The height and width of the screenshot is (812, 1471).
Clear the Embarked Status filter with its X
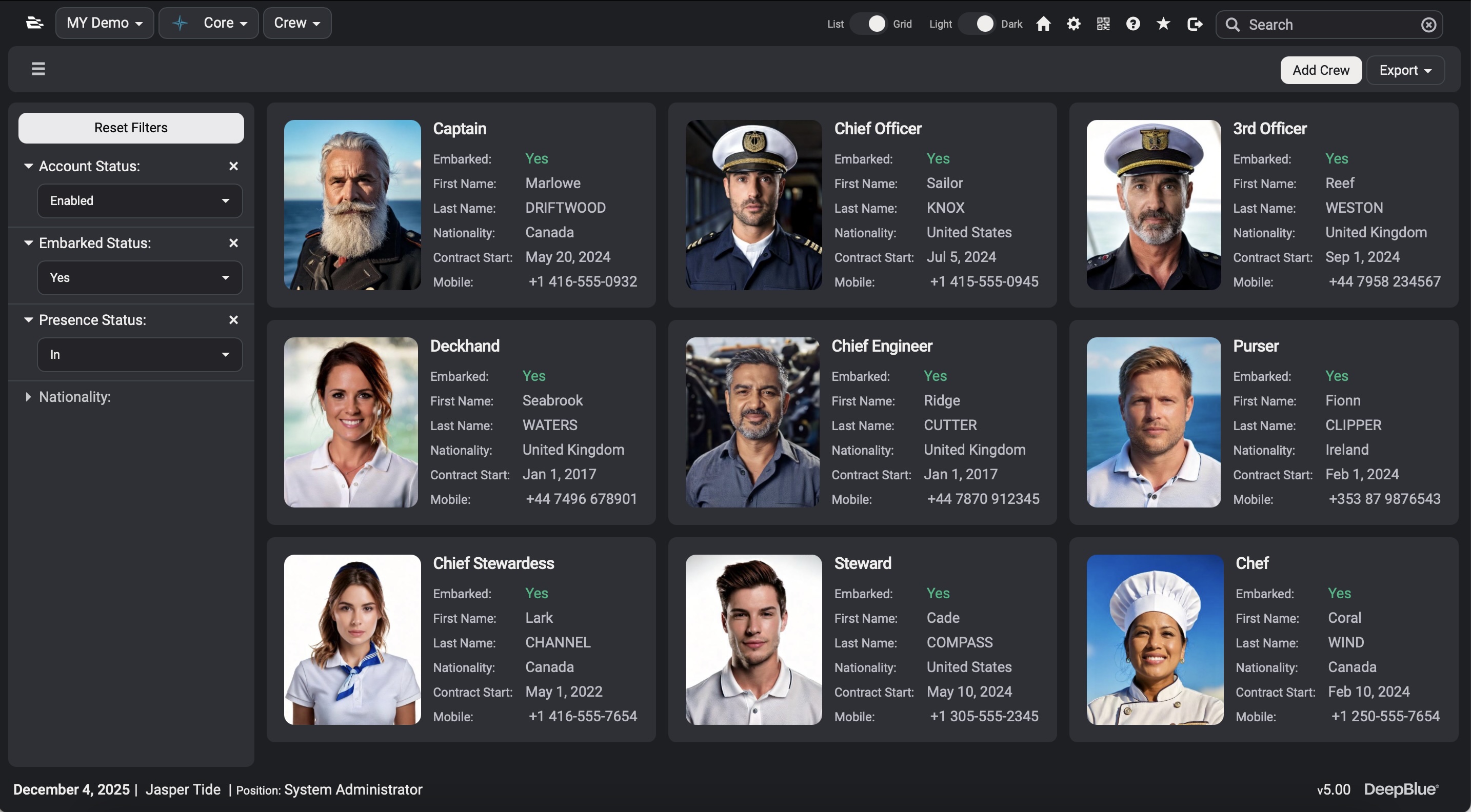(233, 242)
